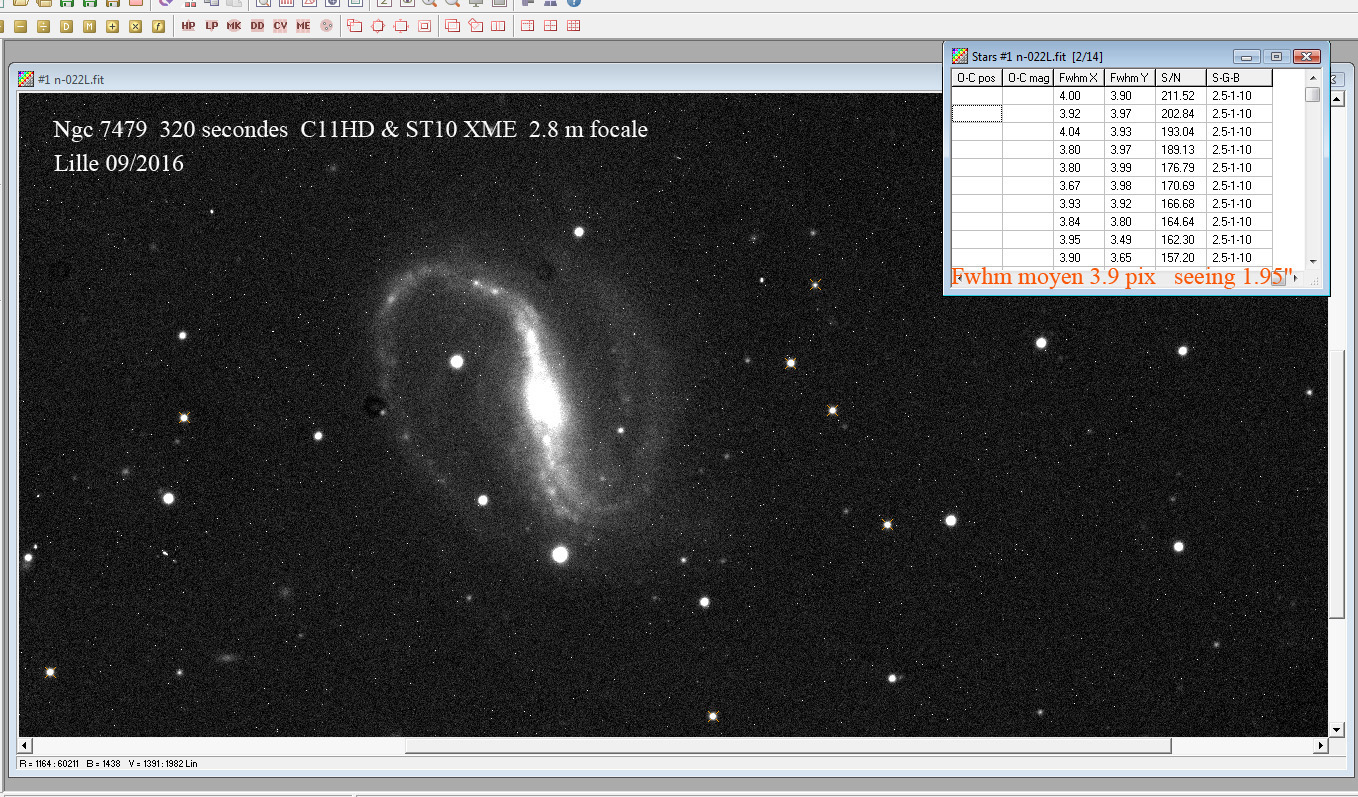Click the image window's horizontal scroll left arrow
The width and height of the screenshot is (1358, 797).
27,746
